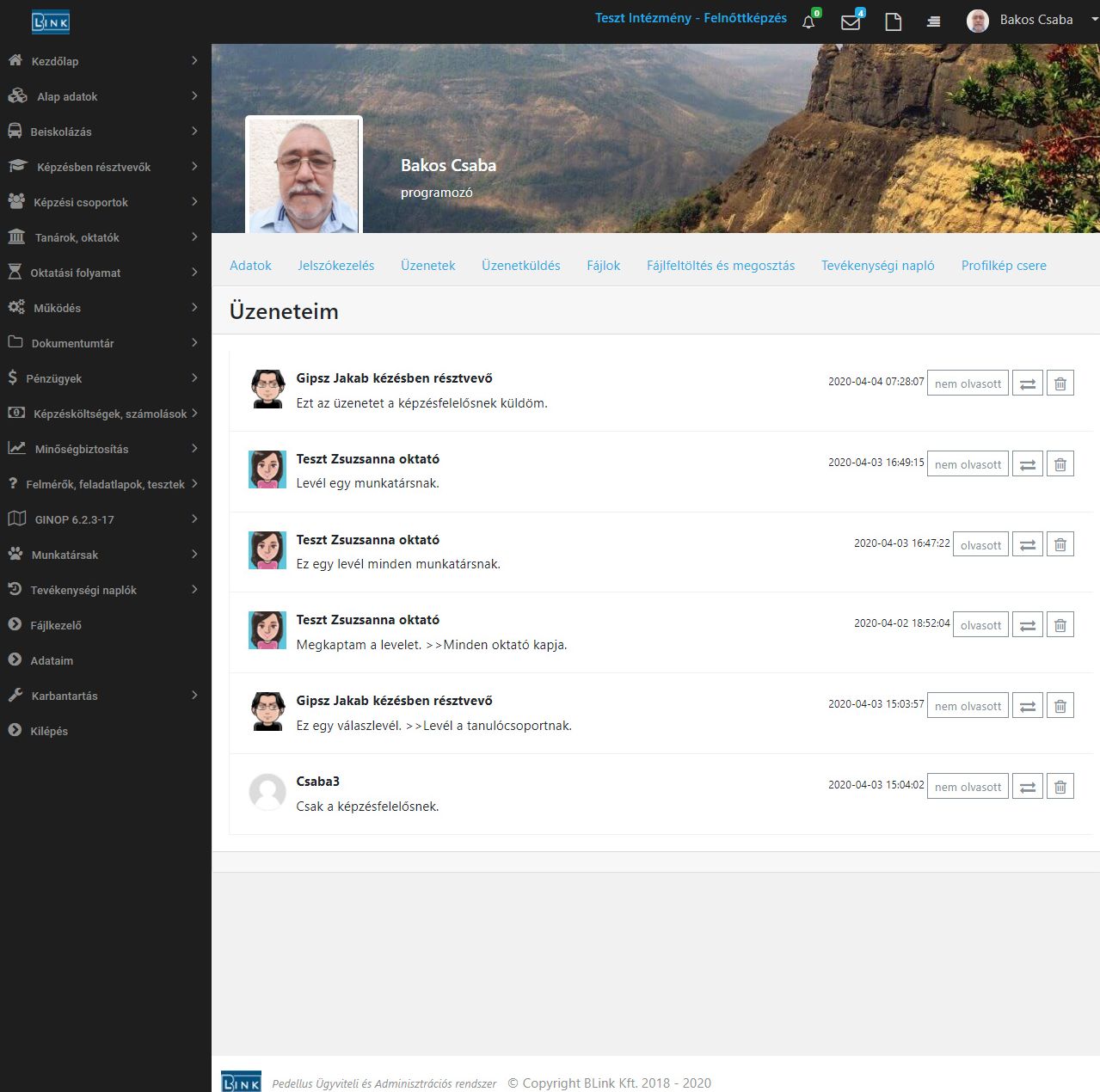Click message text 'Csak a képzésfelelősnek.'

367,807
